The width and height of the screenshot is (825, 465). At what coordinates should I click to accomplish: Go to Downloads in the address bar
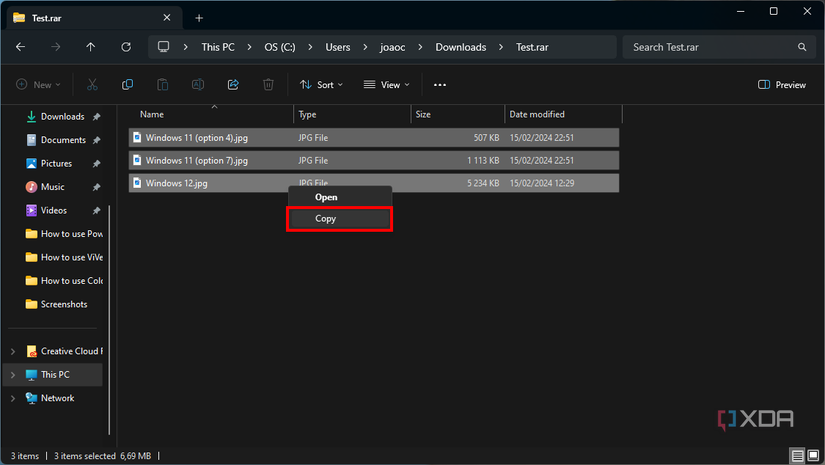pos(461,47)
